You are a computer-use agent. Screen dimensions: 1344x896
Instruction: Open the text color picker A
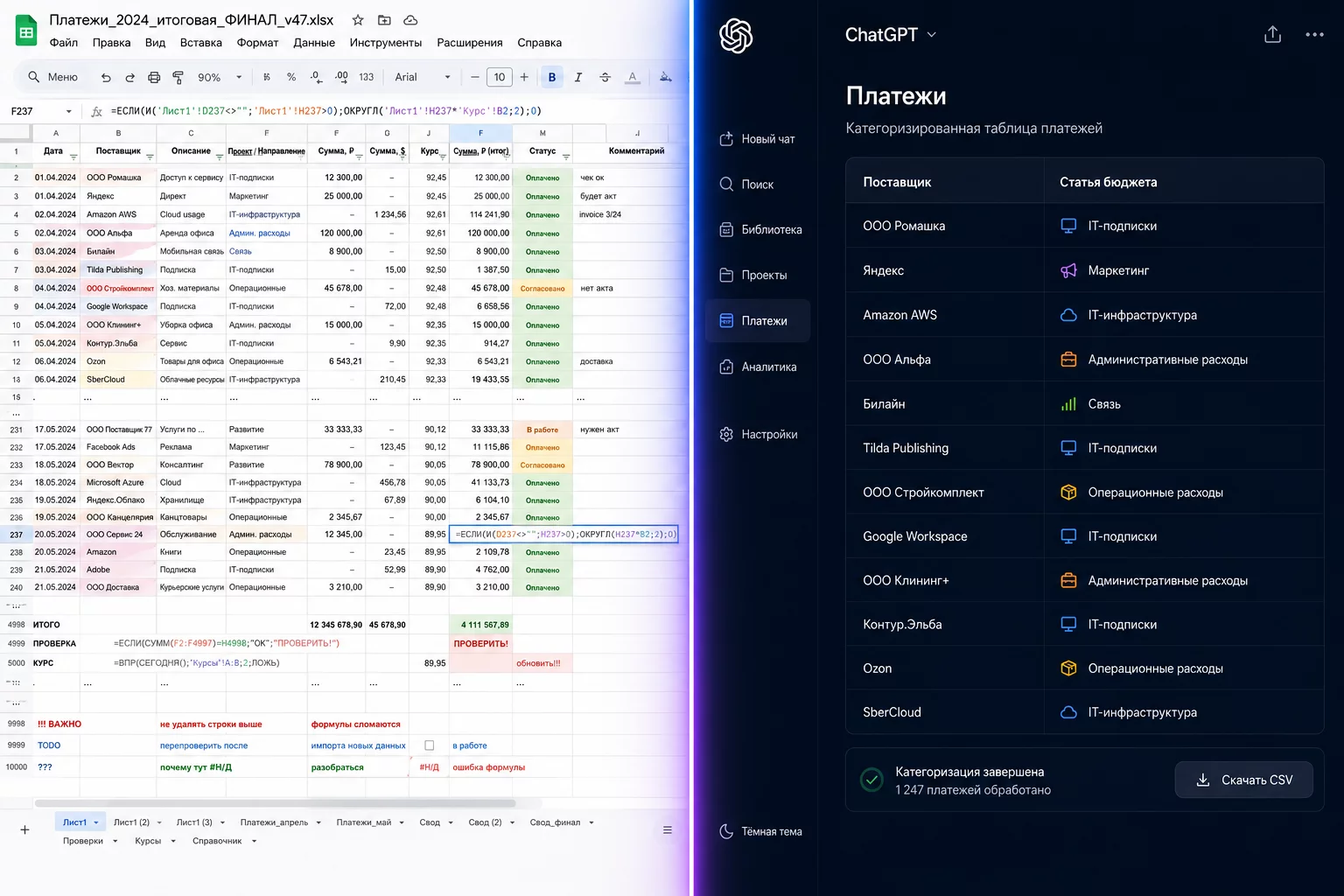pyautogui.click(x=633, y=77)
